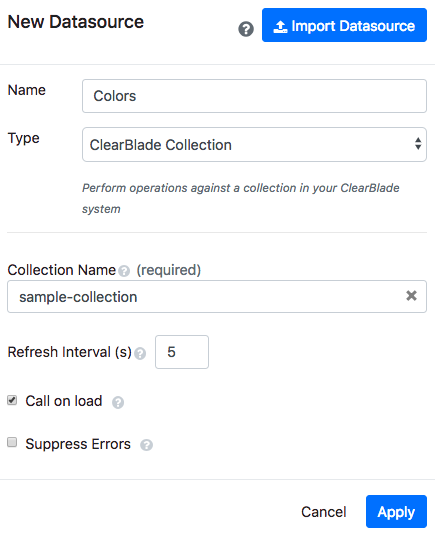Open the Collection Name help tooltip icon
Screen dimensions: 435x536
[124, 271]
